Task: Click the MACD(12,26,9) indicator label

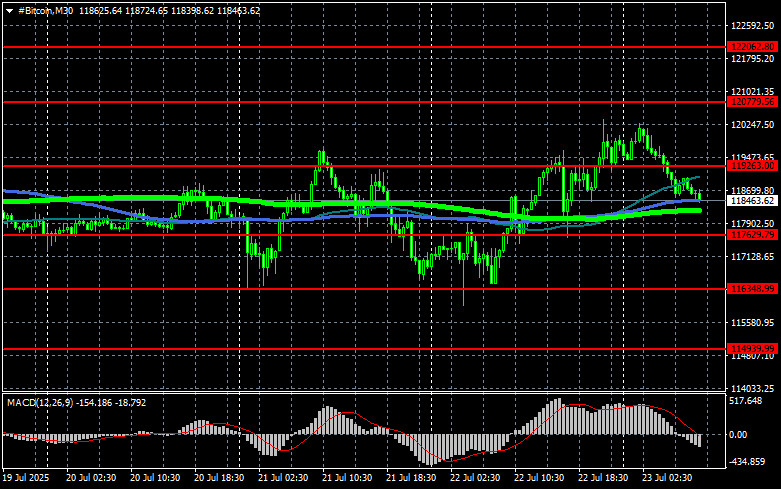Action: click(40, 402)
